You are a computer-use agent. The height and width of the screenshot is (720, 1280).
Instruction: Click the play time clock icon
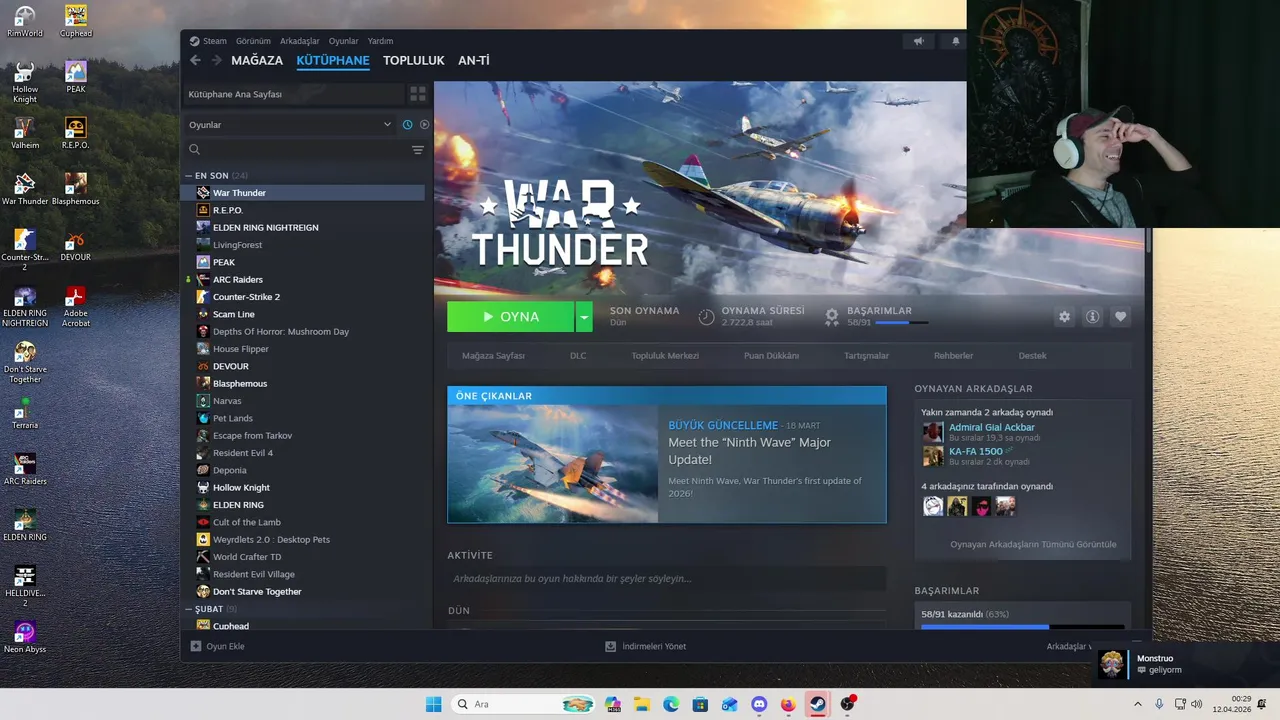[x=706, y=316]
